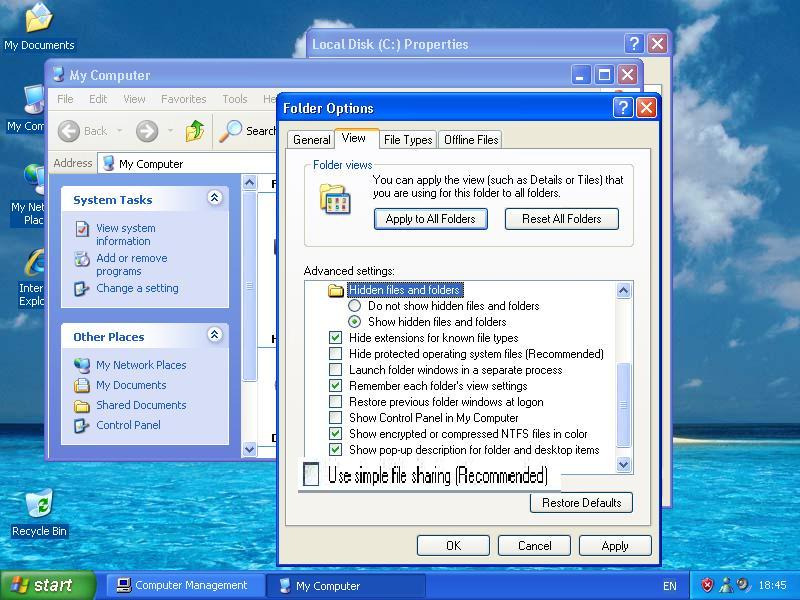This screenshot has height=600, width=800.
Task: Click the Search magnifier icon
Action: [231, 131]
